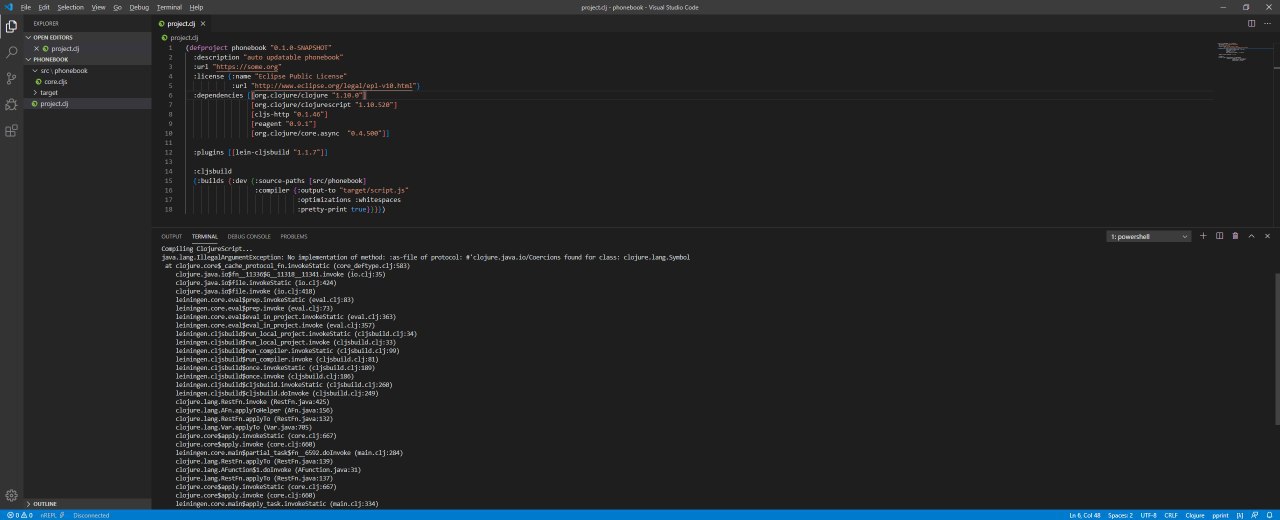Open the Go menu
Image resolution: width=1280 pixels, height=520 pixels.
pos(118,7)
